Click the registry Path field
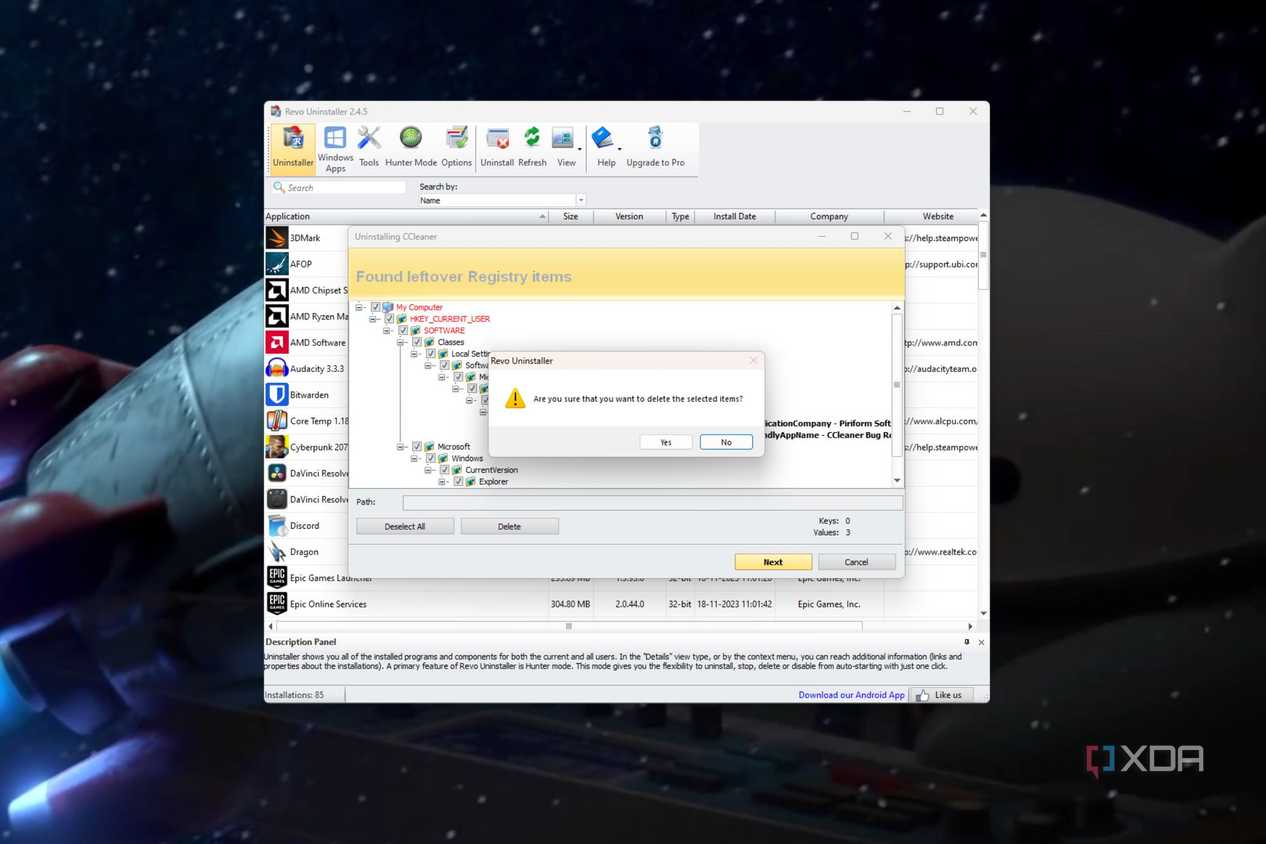 tap(652, 502)
